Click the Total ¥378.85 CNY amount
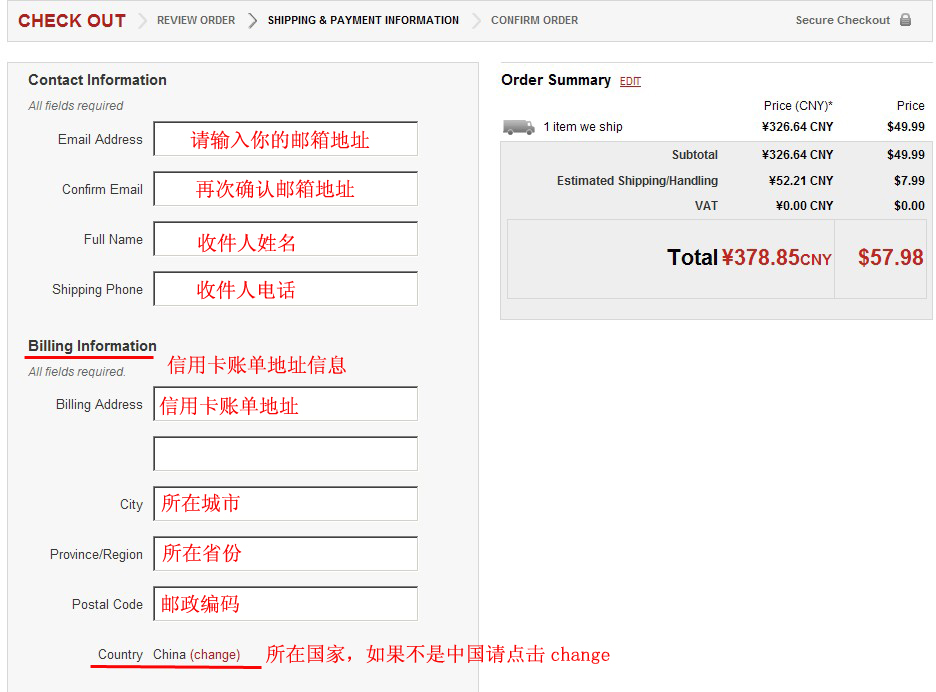 pyautogui.click(x=776, y=258)
